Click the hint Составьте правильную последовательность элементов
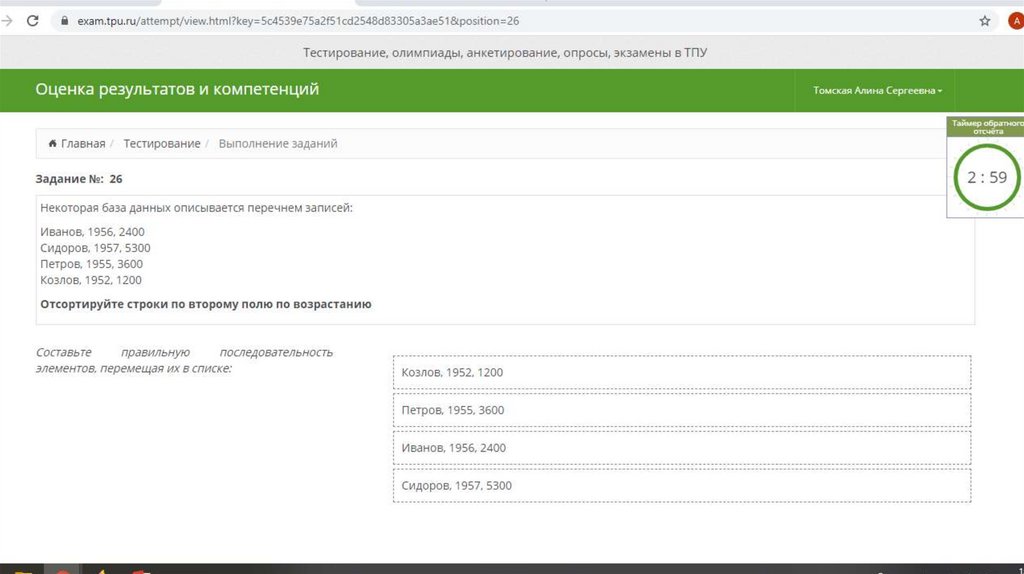The height and width of the screenshot is (574, 1024). 184,360
